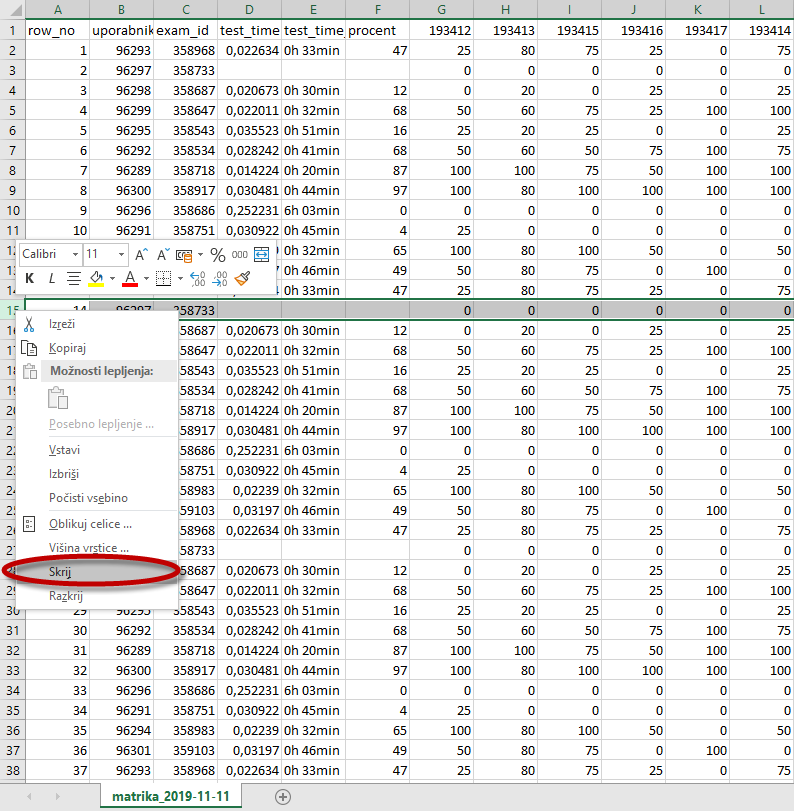Click cell 359103 in row 37
Image resolution: width=794 pixels, height=811 pixels.
185,750
